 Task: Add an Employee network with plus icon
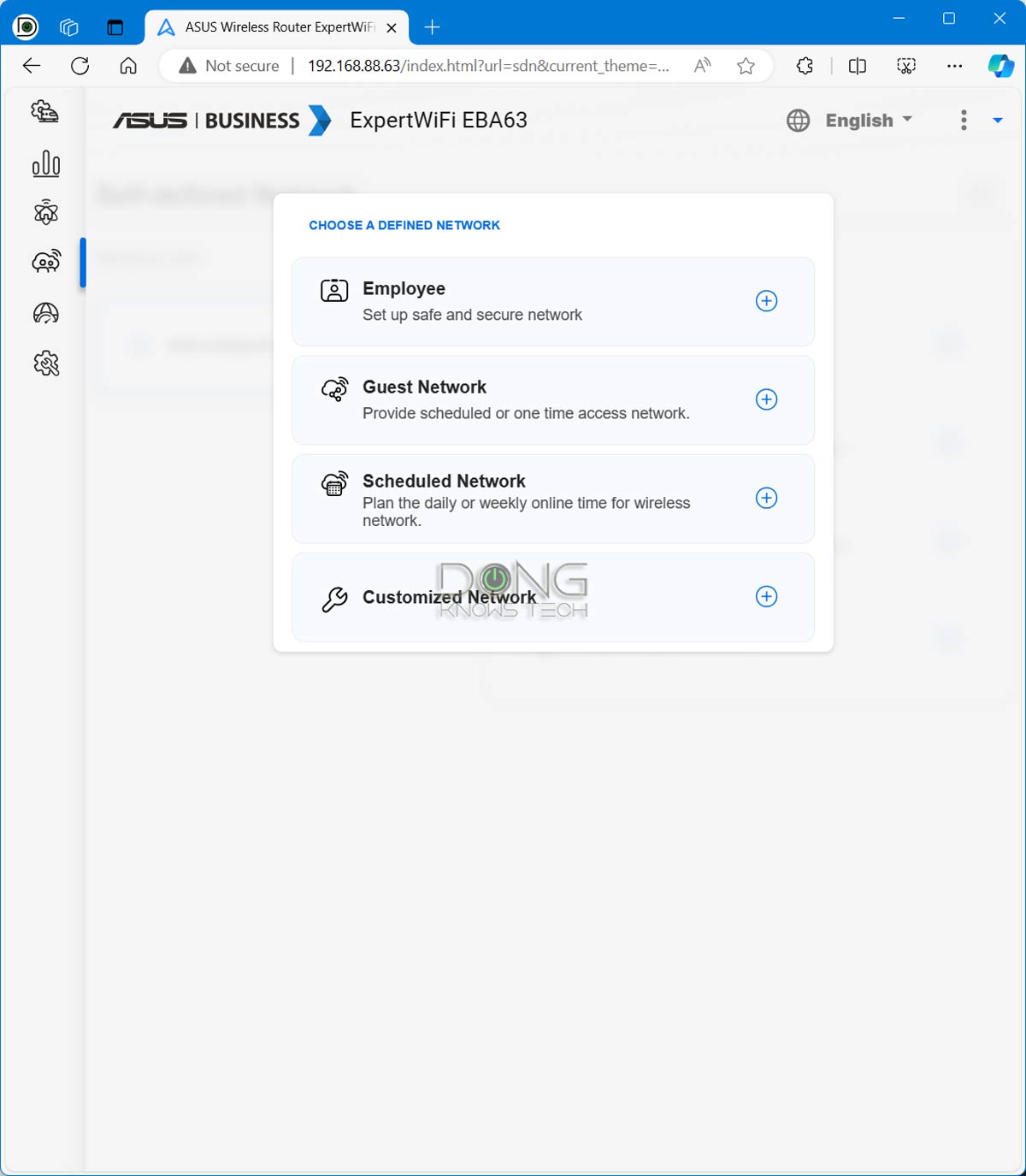click(766, 301)
